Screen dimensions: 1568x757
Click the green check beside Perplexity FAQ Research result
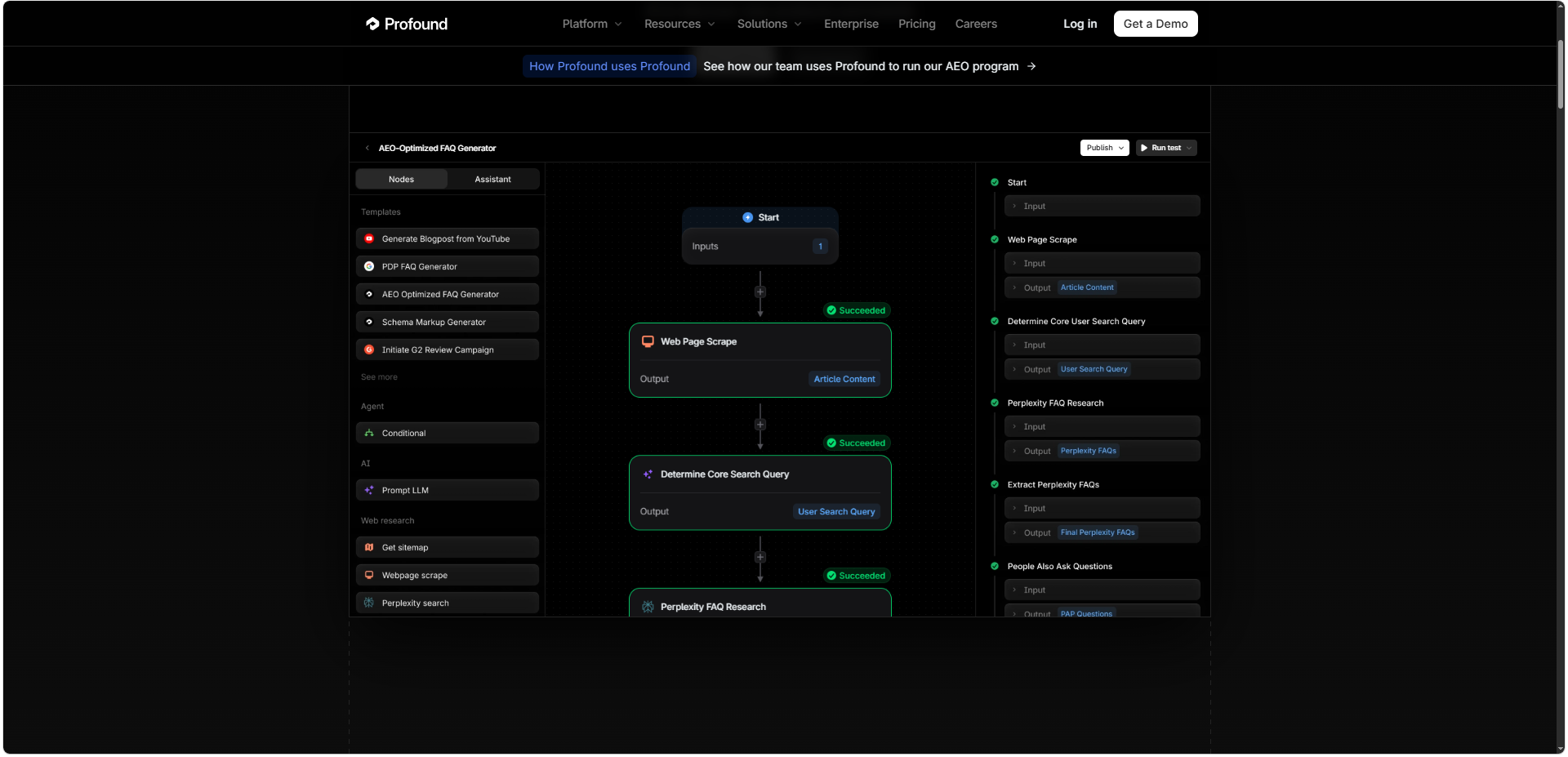coord(995,403)
